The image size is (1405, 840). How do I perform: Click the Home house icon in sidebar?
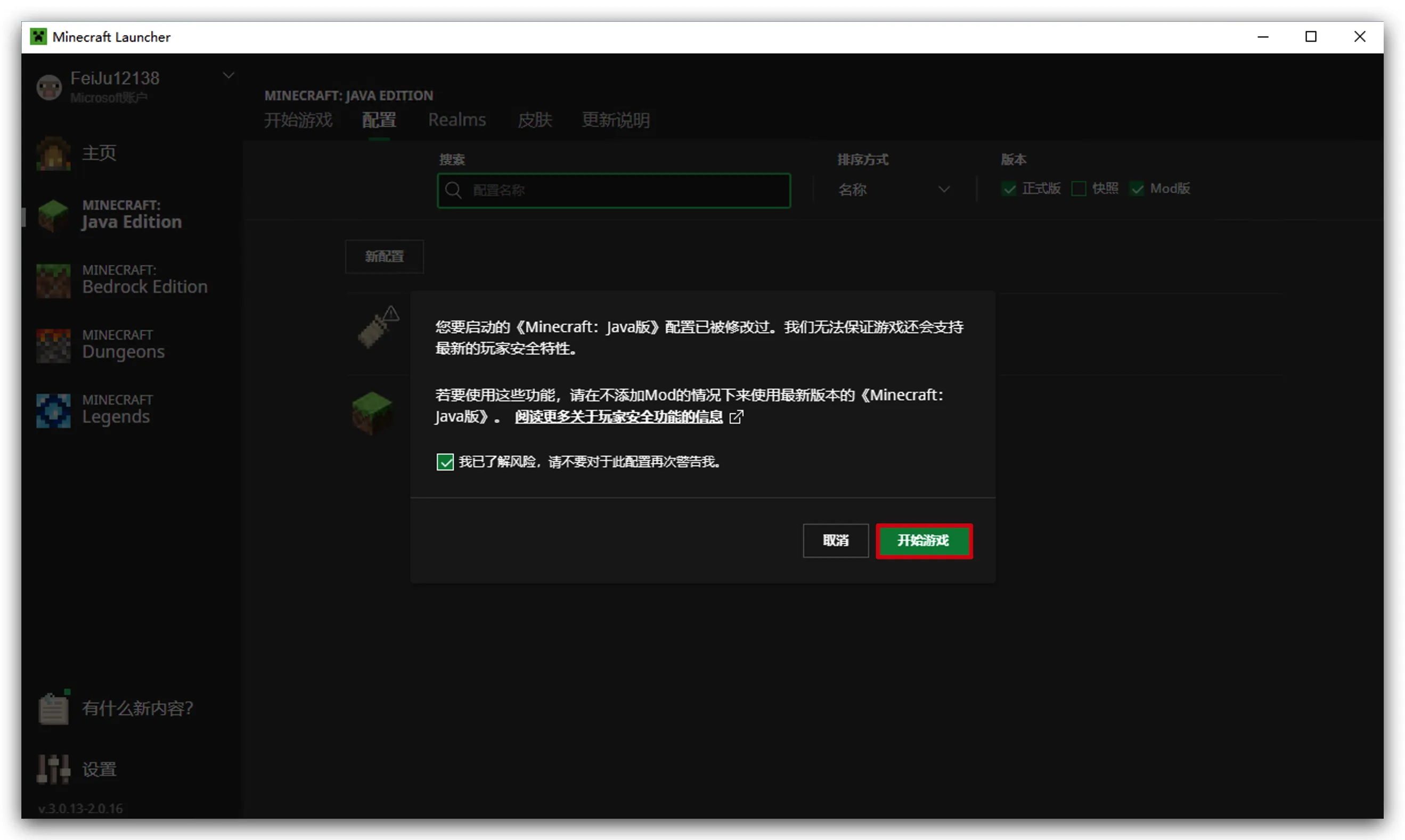click(53, 153)
